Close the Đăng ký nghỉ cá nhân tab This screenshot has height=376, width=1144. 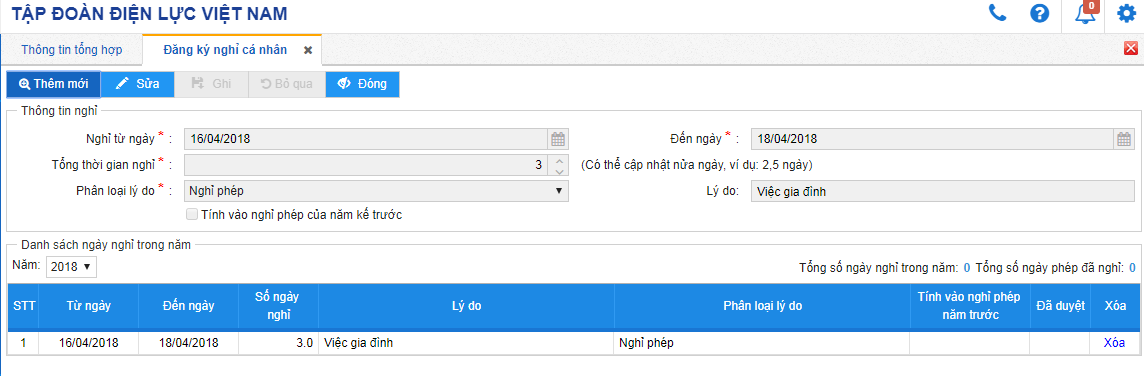(308, 50)
